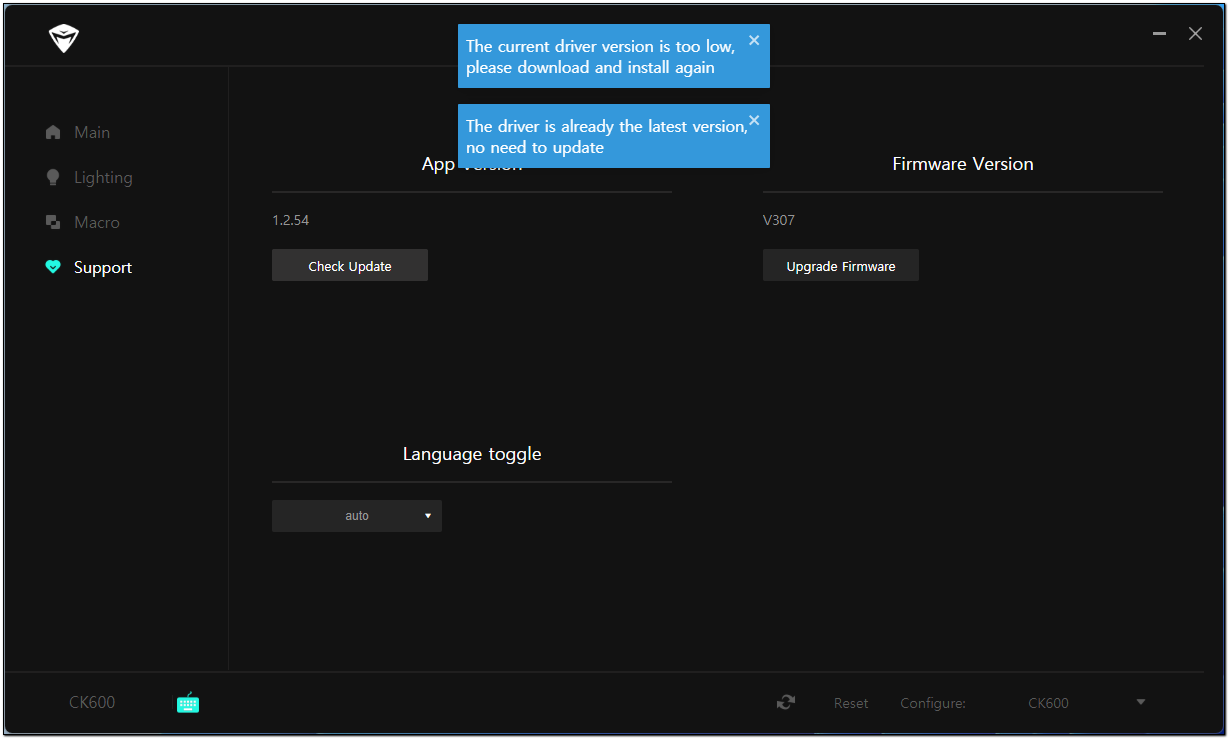Click Reset in the bottom bar
This screenshot has height=739, width=1229.
851,703
